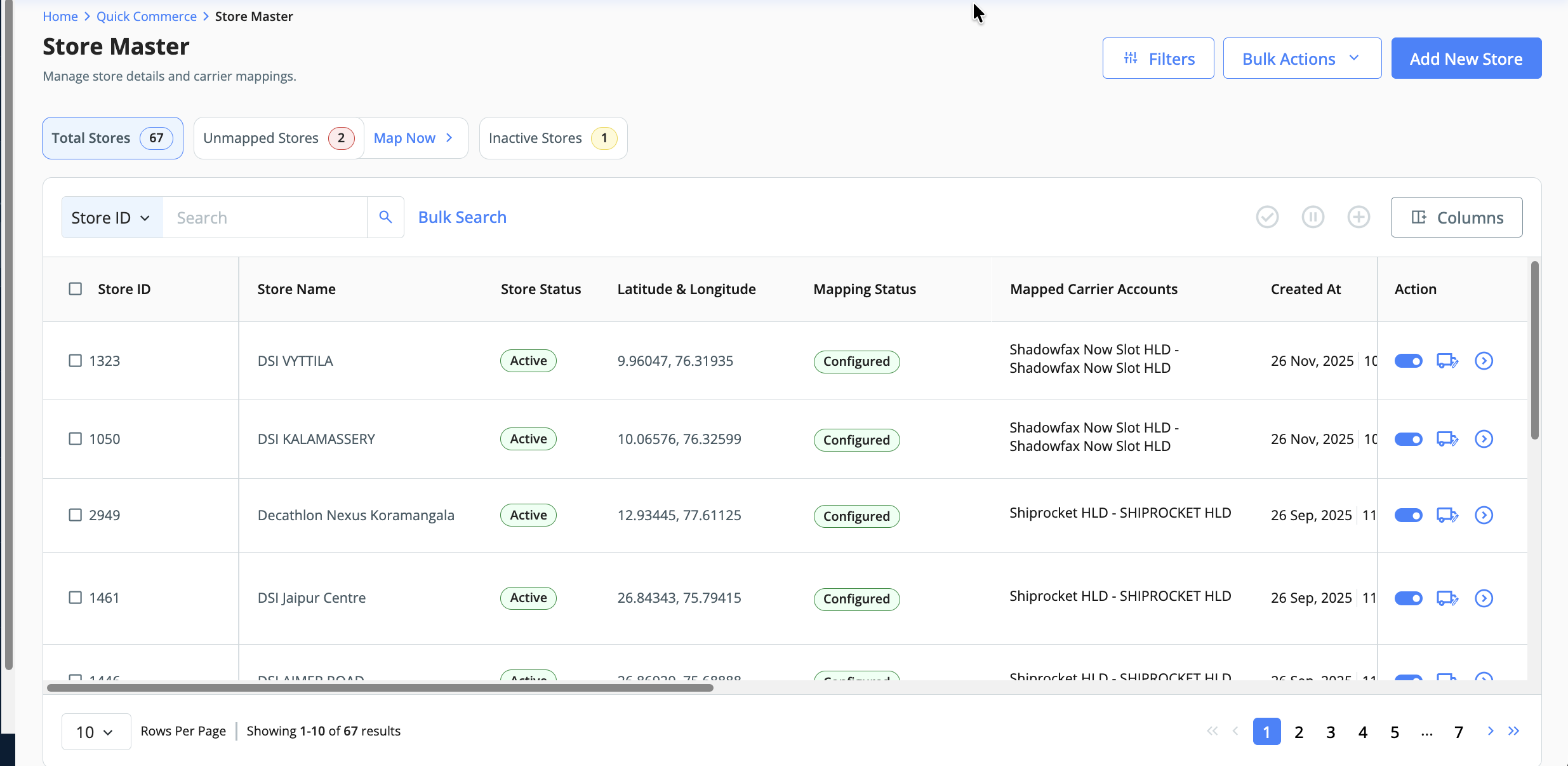Check the checkbox for store 2949

[x=76, y=515]
